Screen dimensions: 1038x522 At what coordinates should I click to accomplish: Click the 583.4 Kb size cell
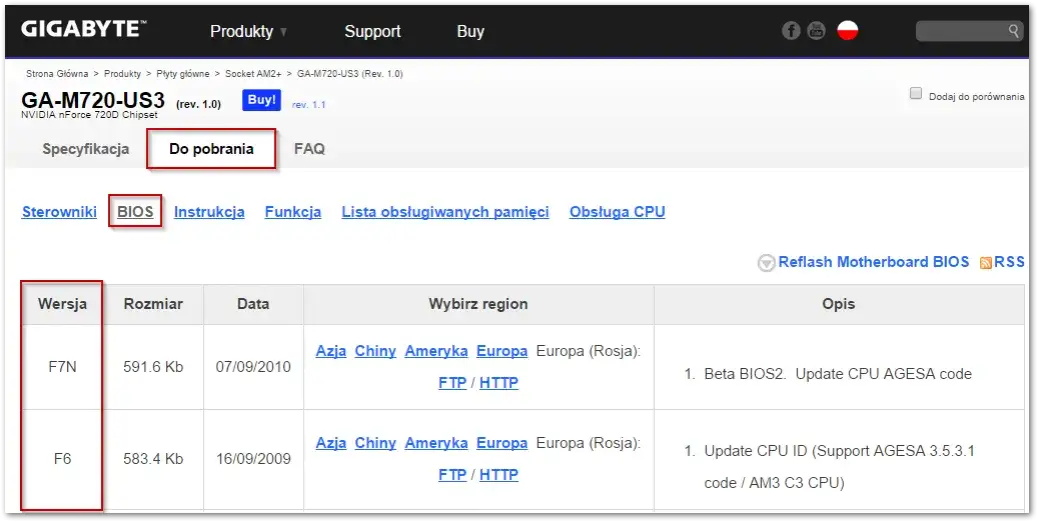(x=154, y=459)
